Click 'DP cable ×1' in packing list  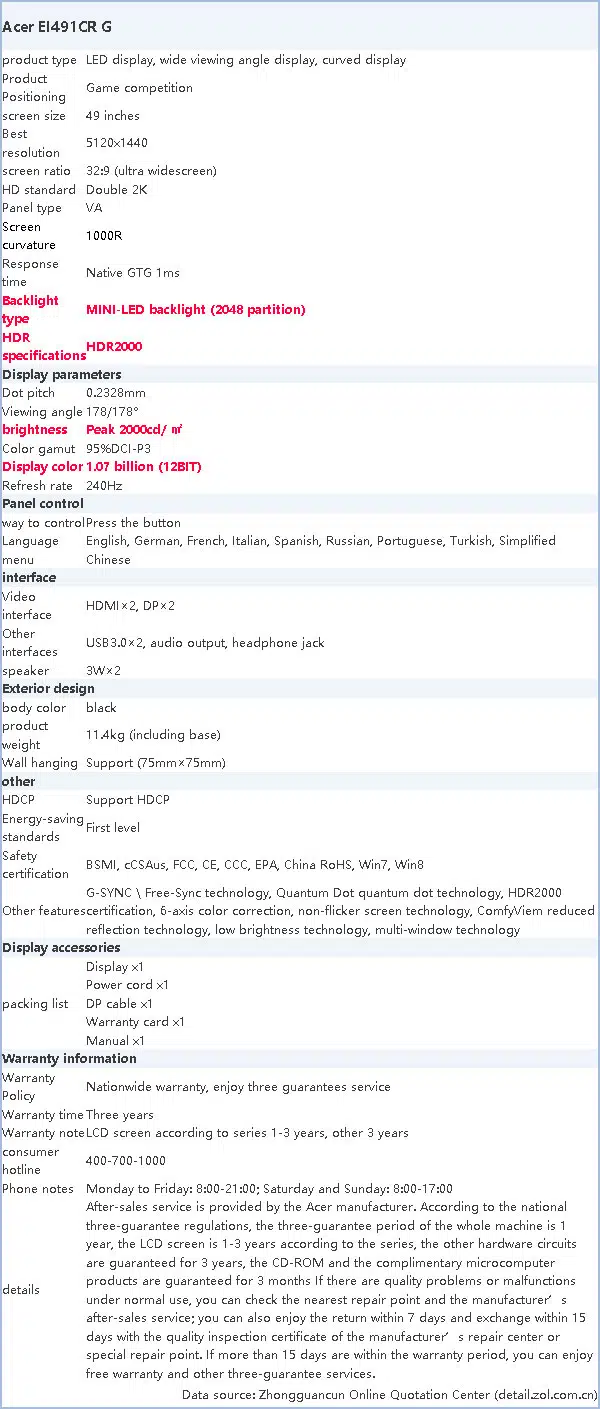tap(119, 1004)
